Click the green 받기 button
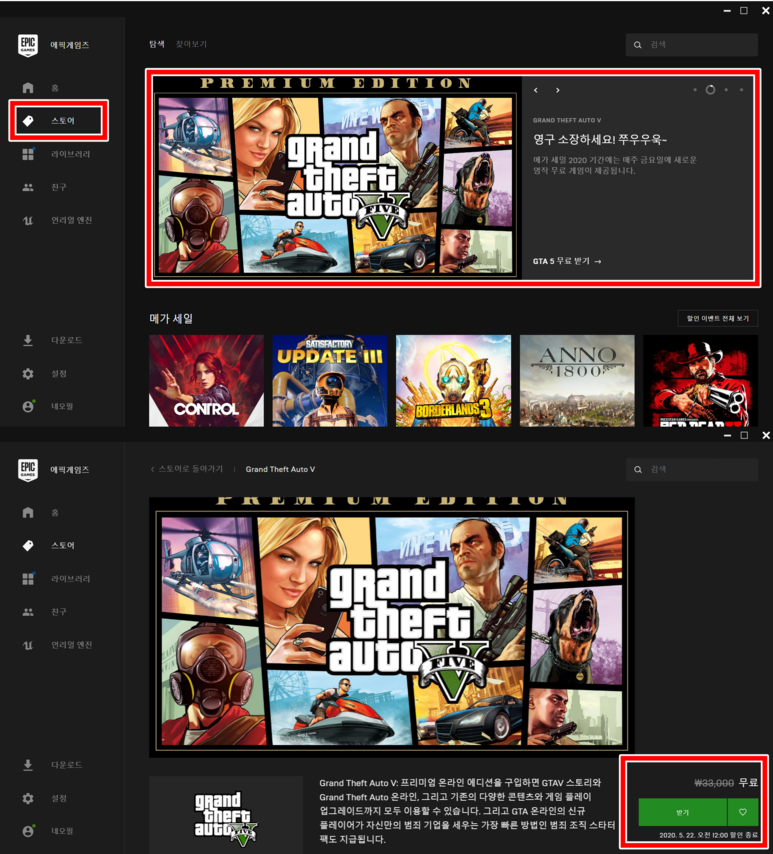The height and width of the screenshot is (854, 773). (683, 812)
